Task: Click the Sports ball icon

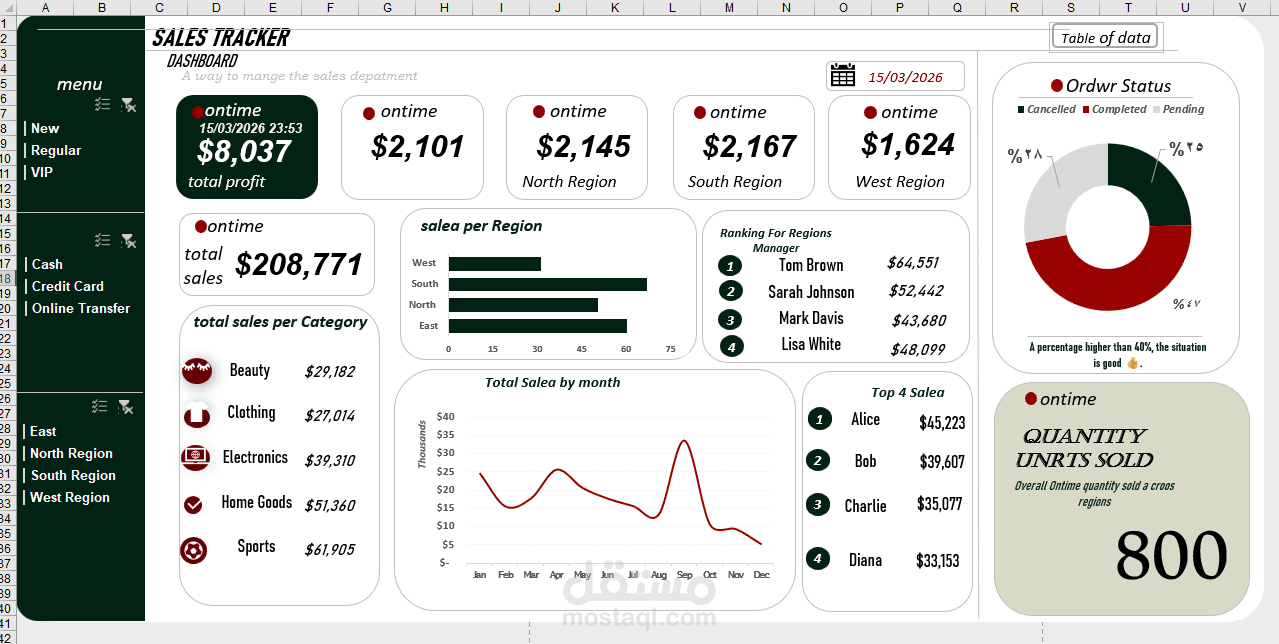Action: click(196, 548)
